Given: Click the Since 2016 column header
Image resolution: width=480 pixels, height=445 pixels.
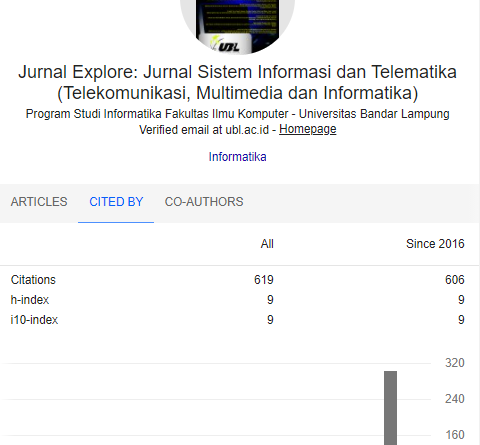Looking at the screenshot, I should point(435,244).
